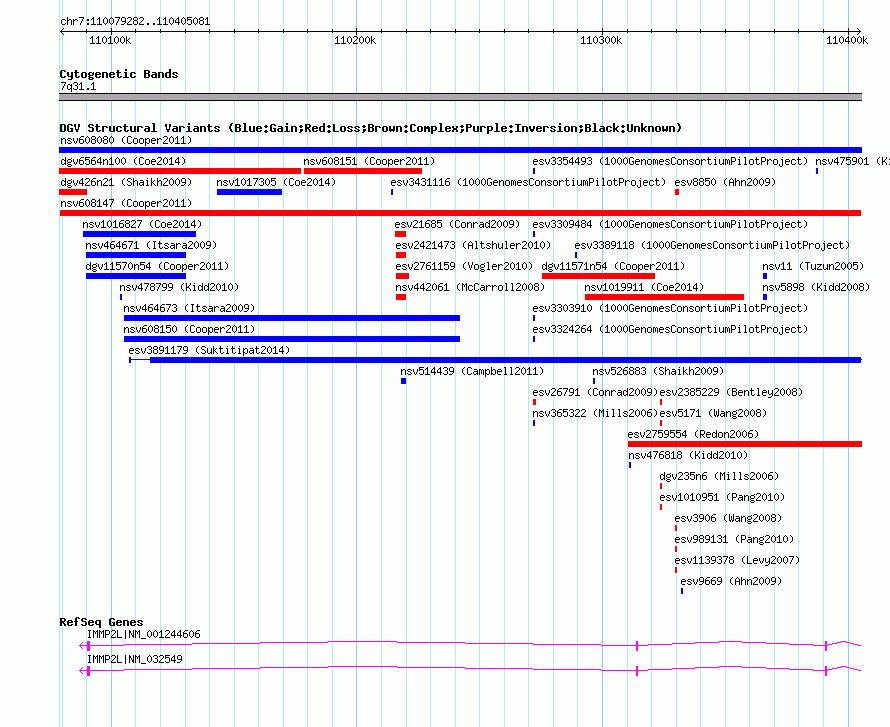Open the dgv6564n100 (Coe2014) variant
This screenshot has height=727, width=890.
pos(123,161)
